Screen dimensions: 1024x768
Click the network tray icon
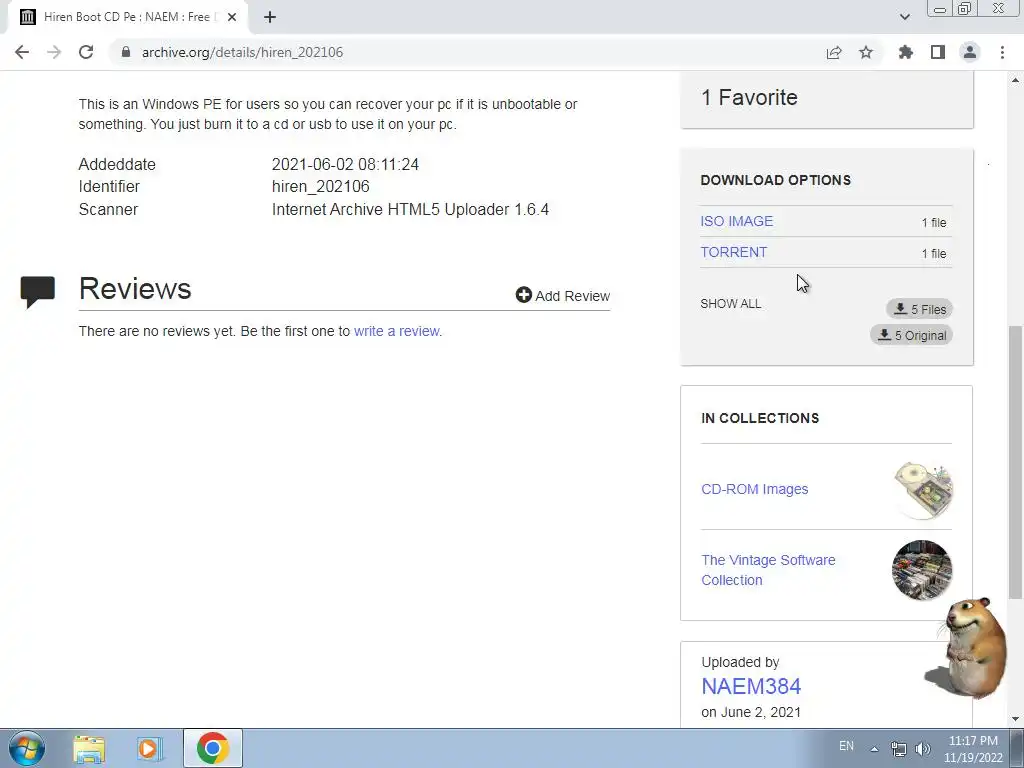coord(899,749)
